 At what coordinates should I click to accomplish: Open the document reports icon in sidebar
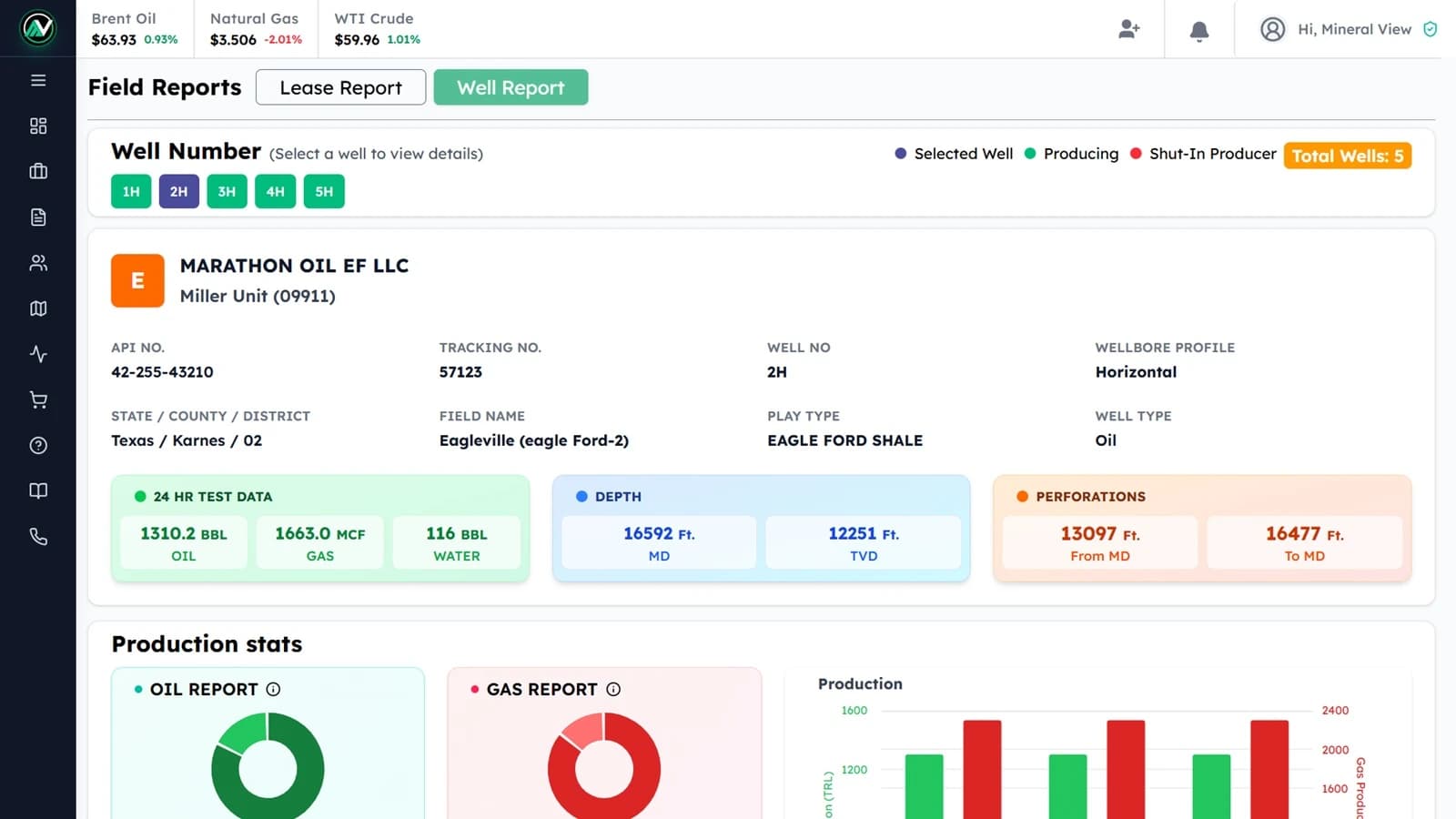pos(38,217)
